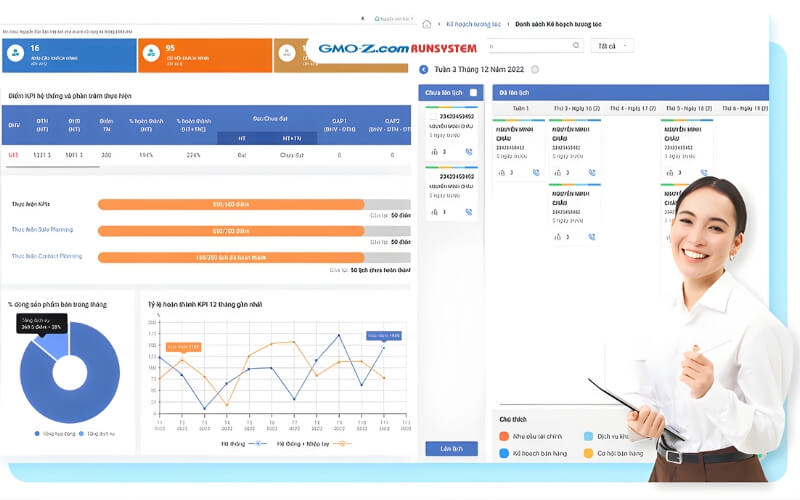Click yellow Cơ hội bán hàng legend swatch
Screen dimensions: 800x500
pos(588,453)
